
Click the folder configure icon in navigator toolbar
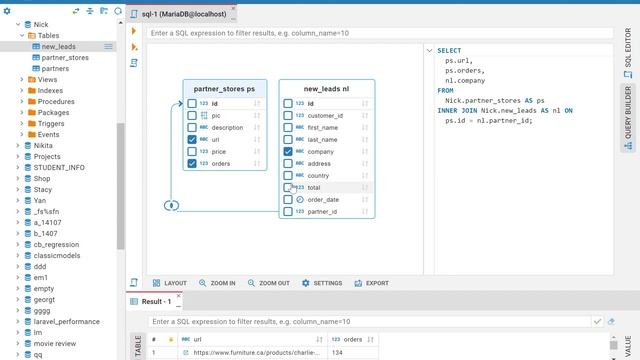tap(104, 11)
